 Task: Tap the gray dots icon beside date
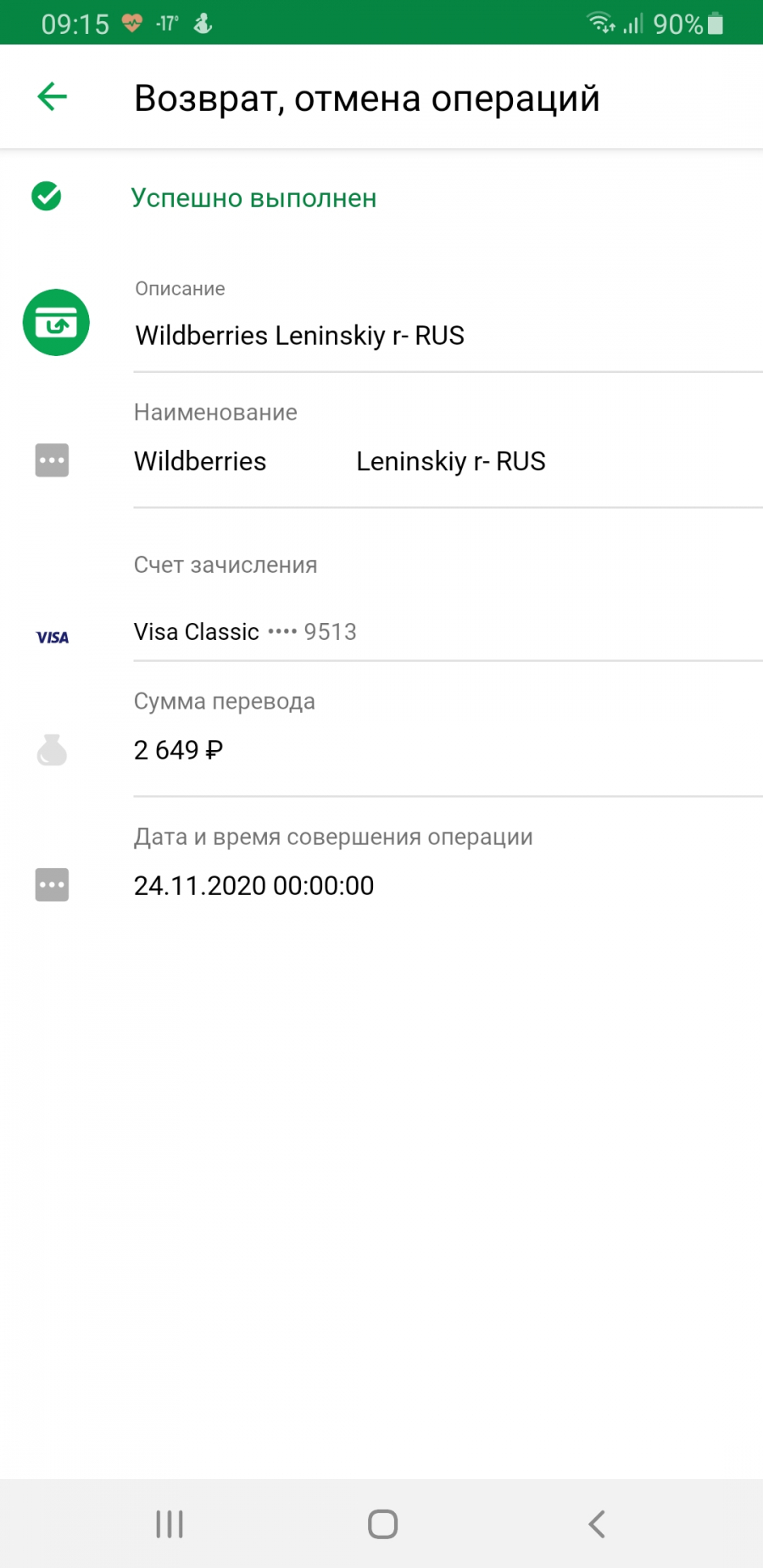[x=52, y=885]
